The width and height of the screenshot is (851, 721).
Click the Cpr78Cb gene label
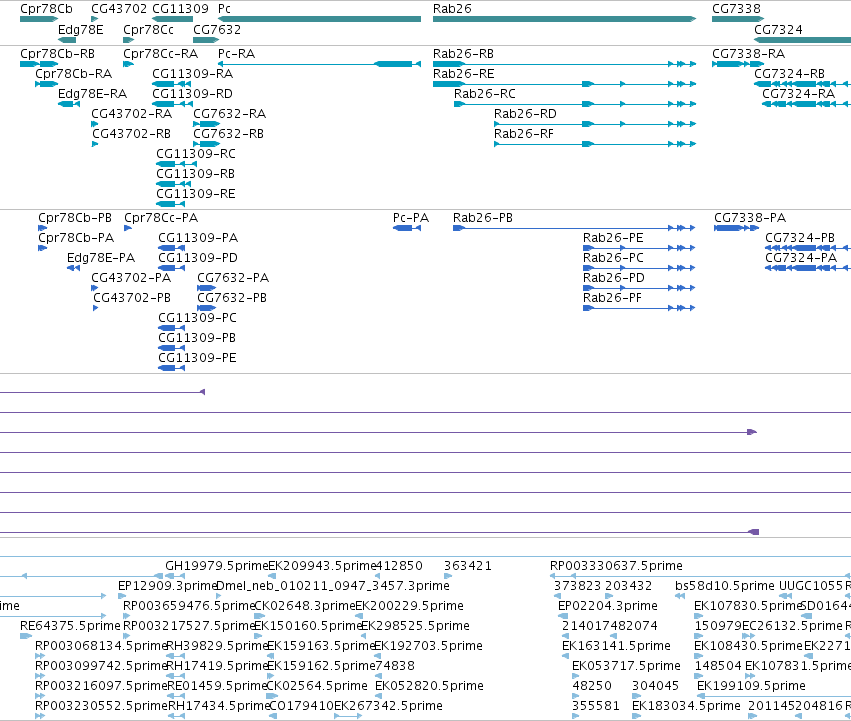(46, 9)
